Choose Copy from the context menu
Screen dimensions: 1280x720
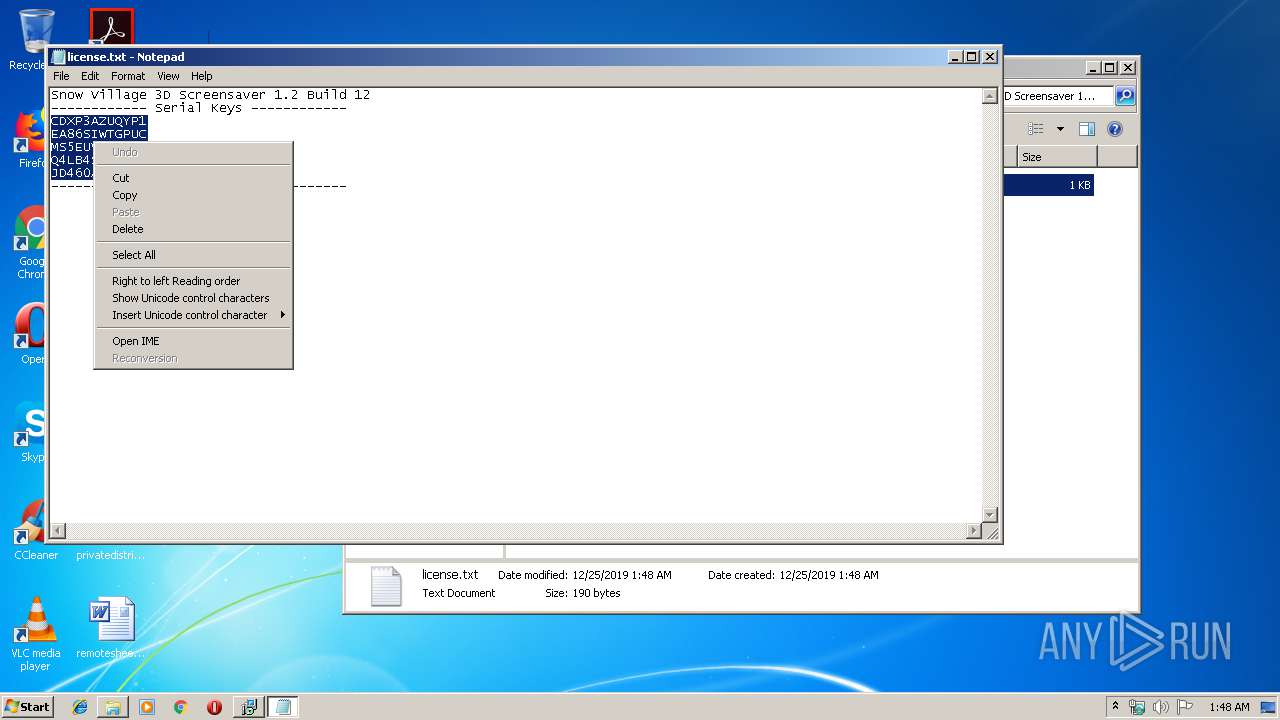pos(193,195)
